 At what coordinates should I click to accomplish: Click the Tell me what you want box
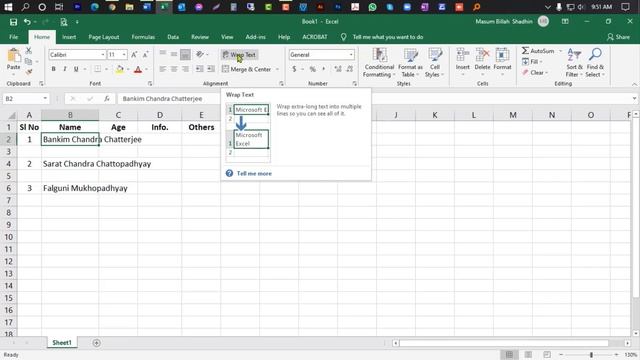(387, 37)
